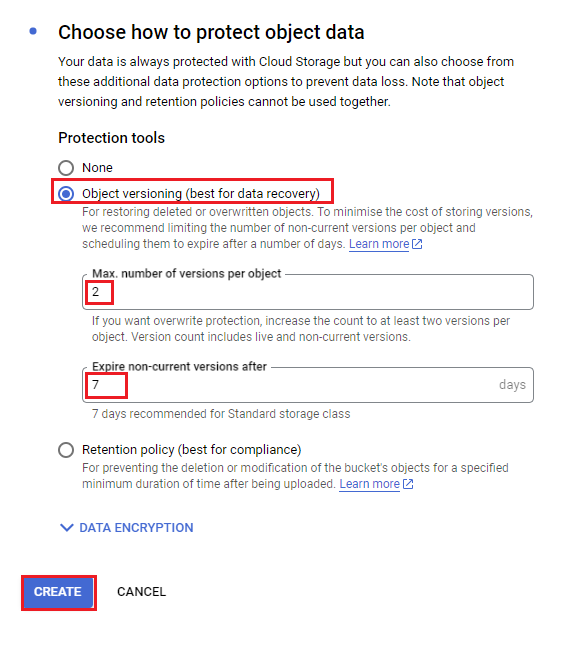Focus Expire non-current versions after field
581x659 pixels.
pos(308,385)
